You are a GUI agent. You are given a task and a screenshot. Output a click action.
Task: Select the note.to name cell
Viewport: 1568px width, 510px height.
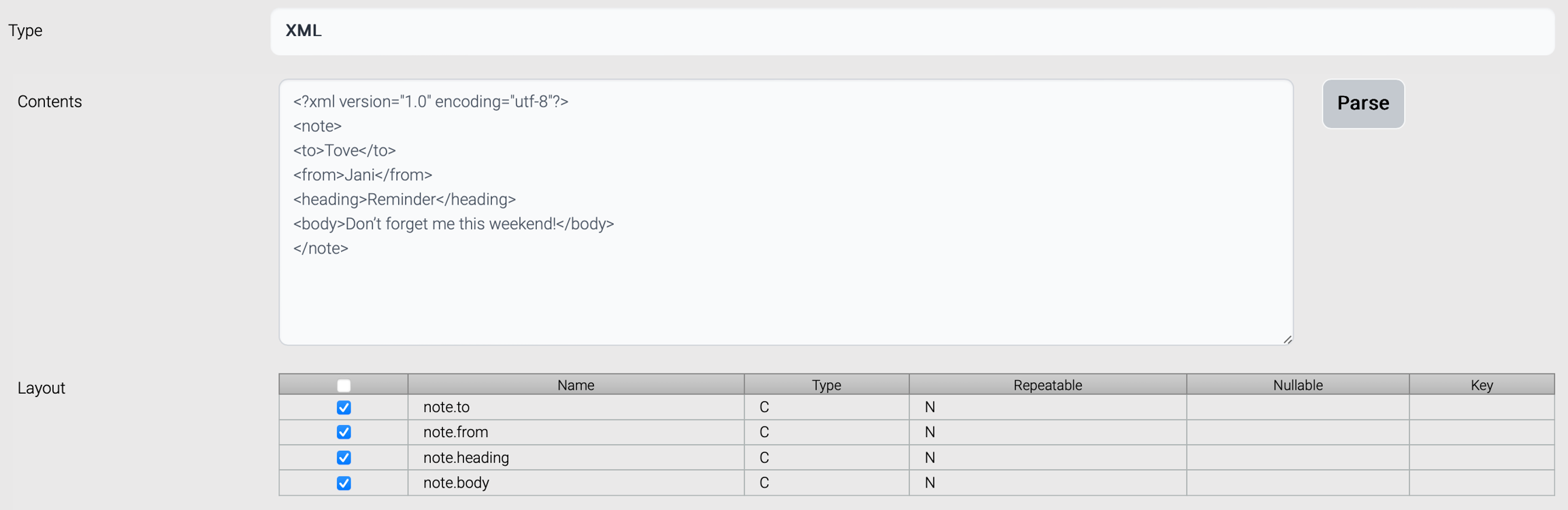[446, 407]
